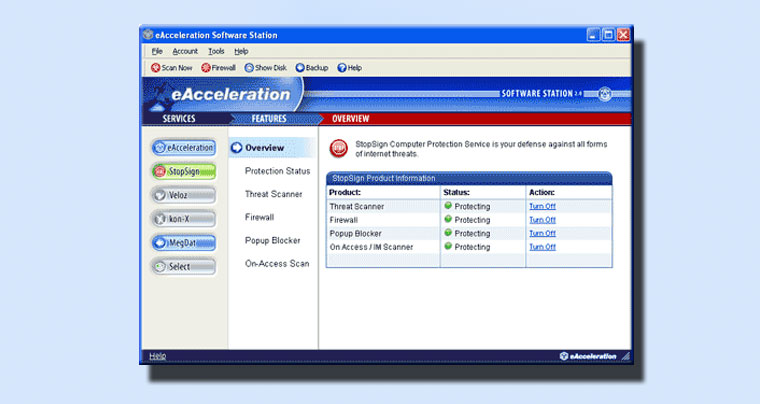This screenshot has height=404, width=760.
Task: Click the Help link in status bar
Action: click(158, 356)
